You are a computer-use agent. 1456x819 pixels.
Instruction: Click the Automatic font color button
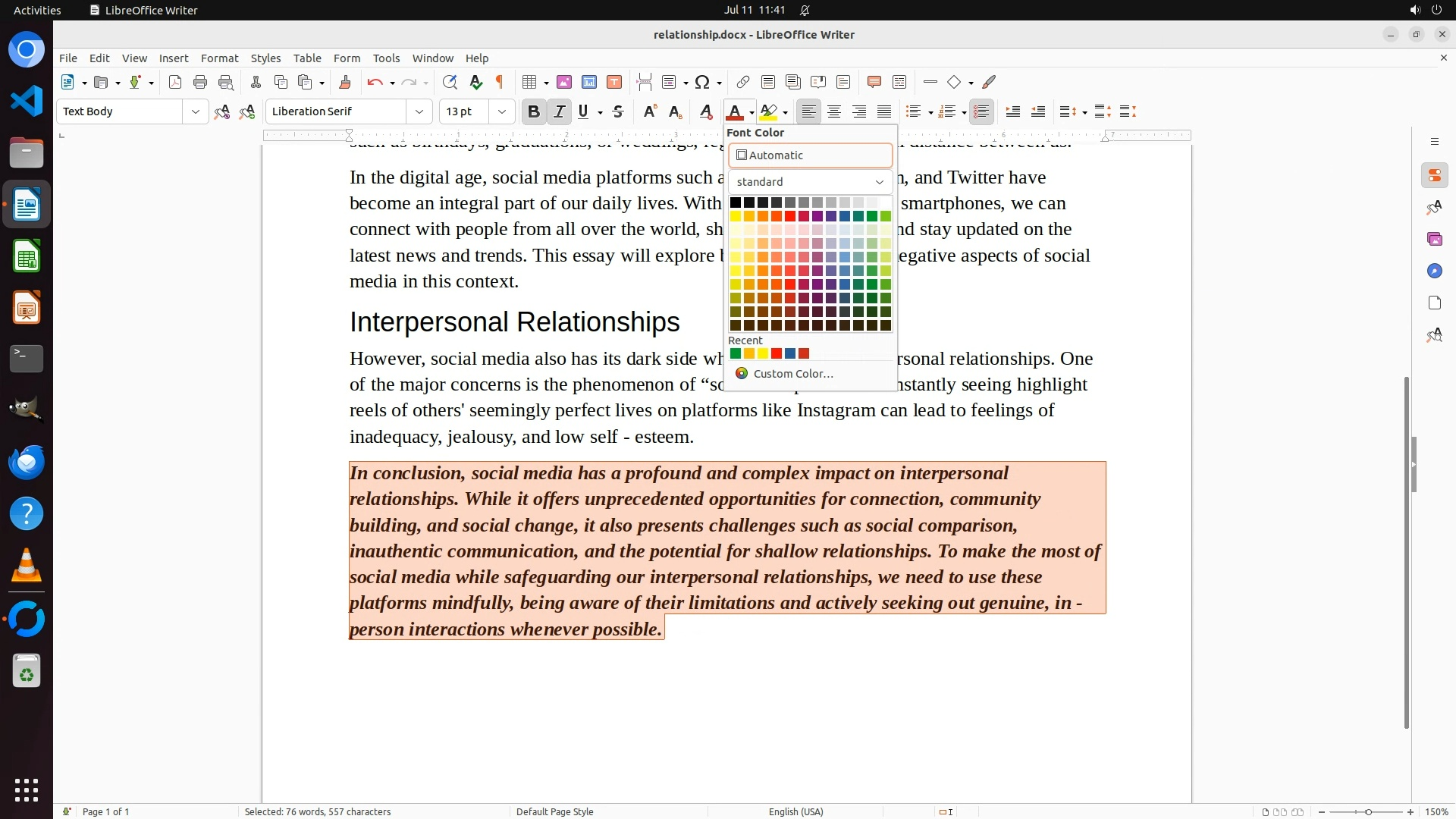(x=810, y=155)
